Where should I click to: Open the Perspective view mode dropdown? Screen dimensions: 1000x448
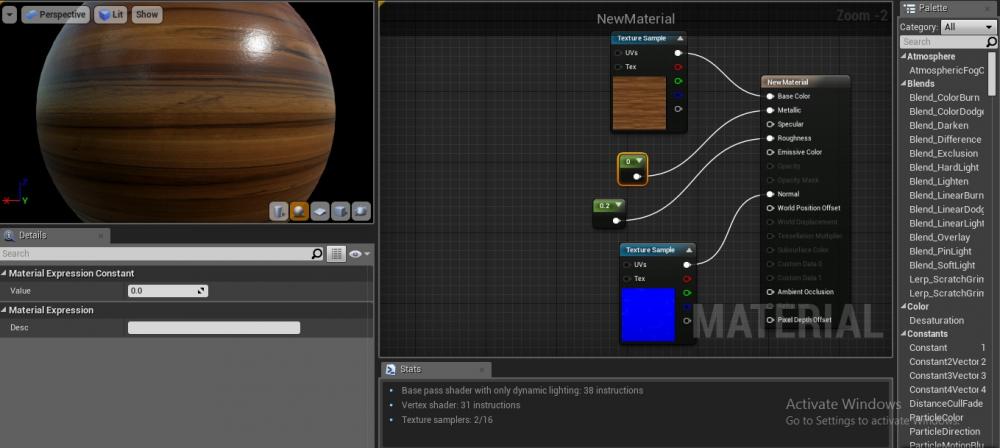click(54, 15)
